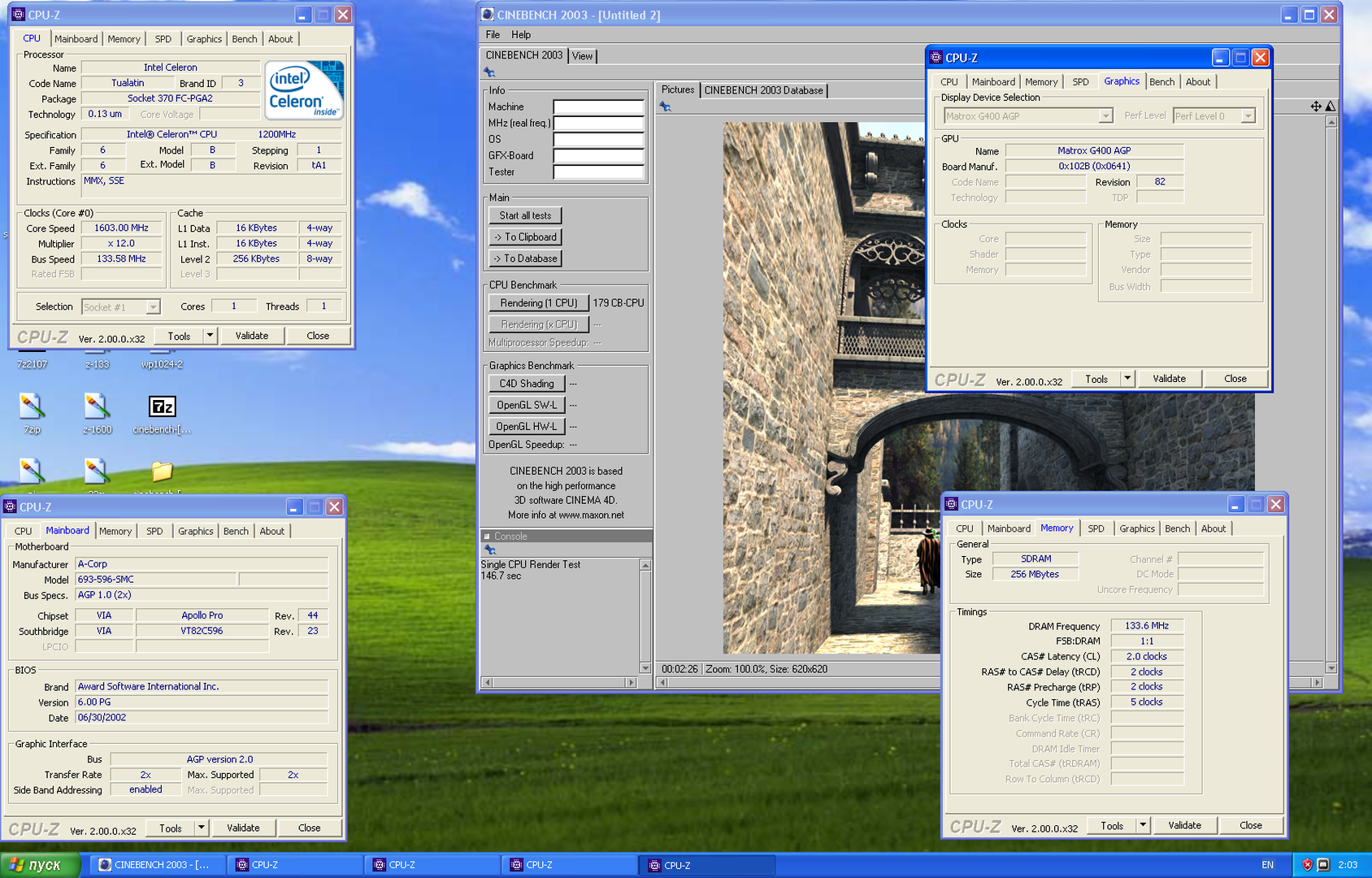Click the 133.6 MHz DRAM Frequency value
This screenshot has width=1372, height=878.
tap(1146, 626)
